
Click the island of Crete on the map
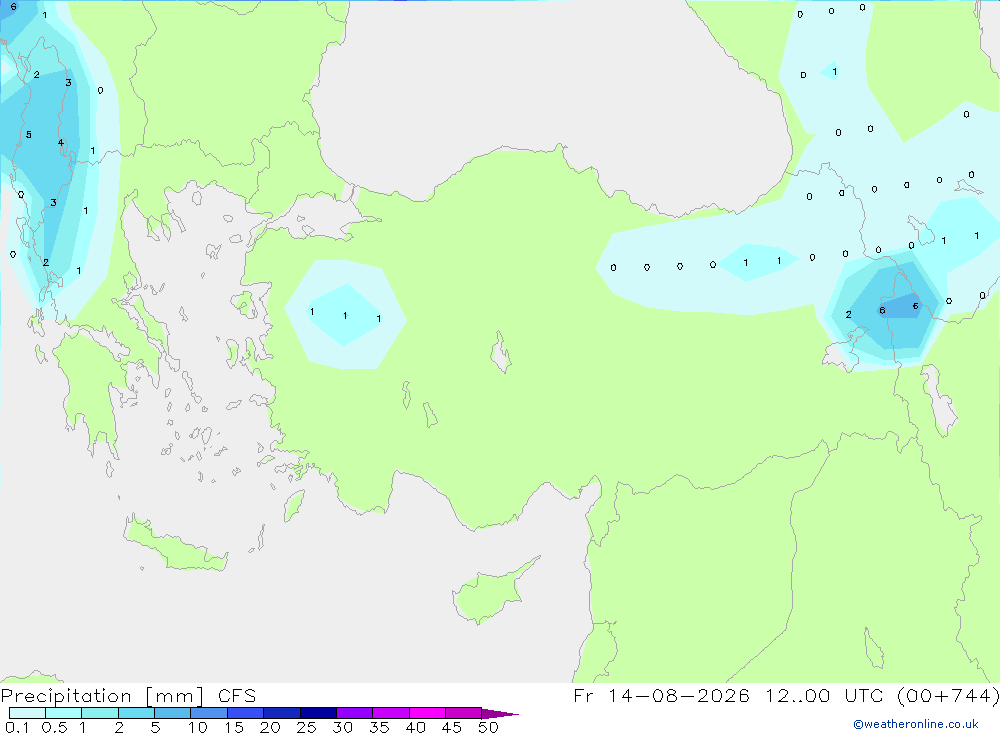(x=173, y=545)
